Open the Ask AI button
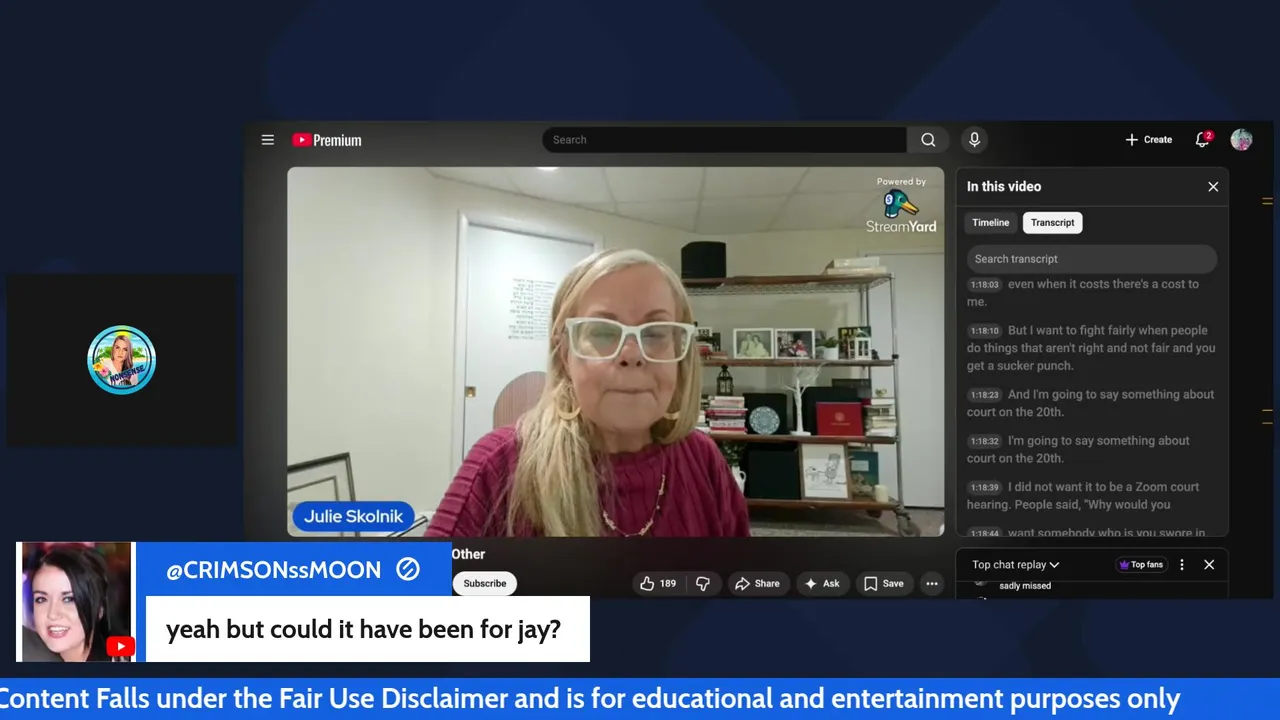Viewport: 1280px width, 720px height. pos(822,584)
